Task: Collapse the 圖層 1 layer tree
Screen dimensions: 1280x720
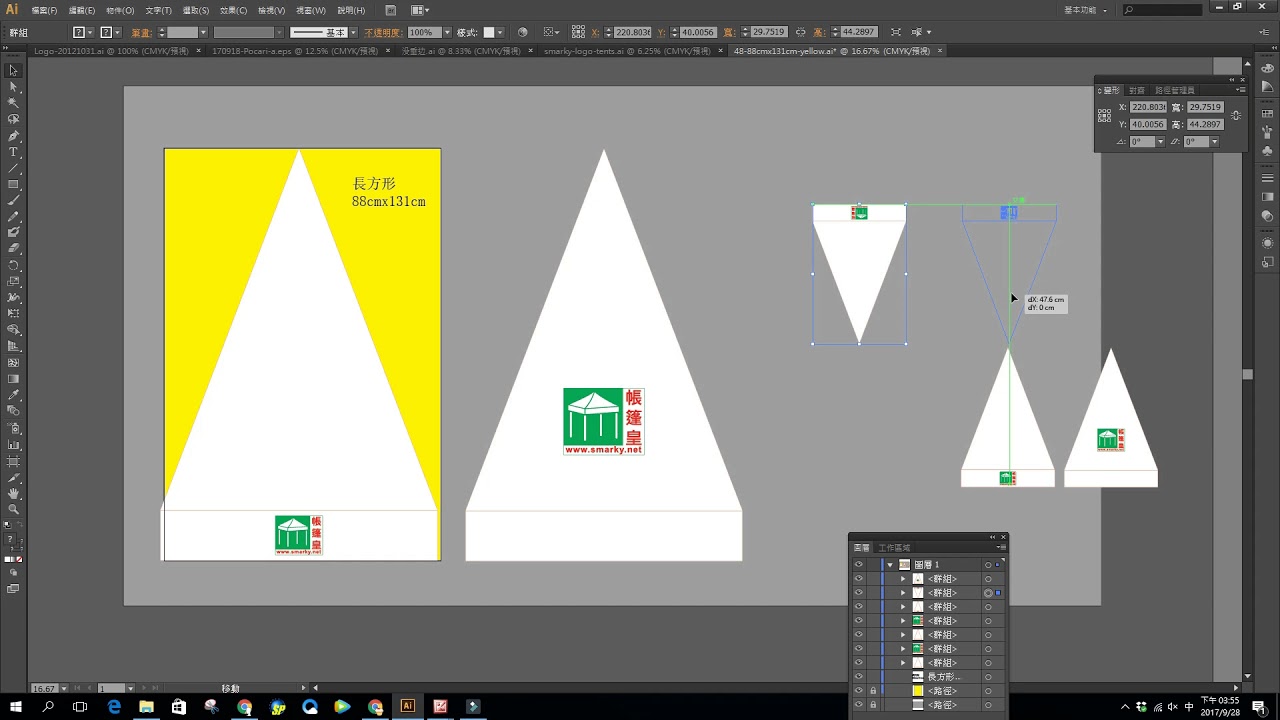Action: pyautogui.click(x=890, y=565)
